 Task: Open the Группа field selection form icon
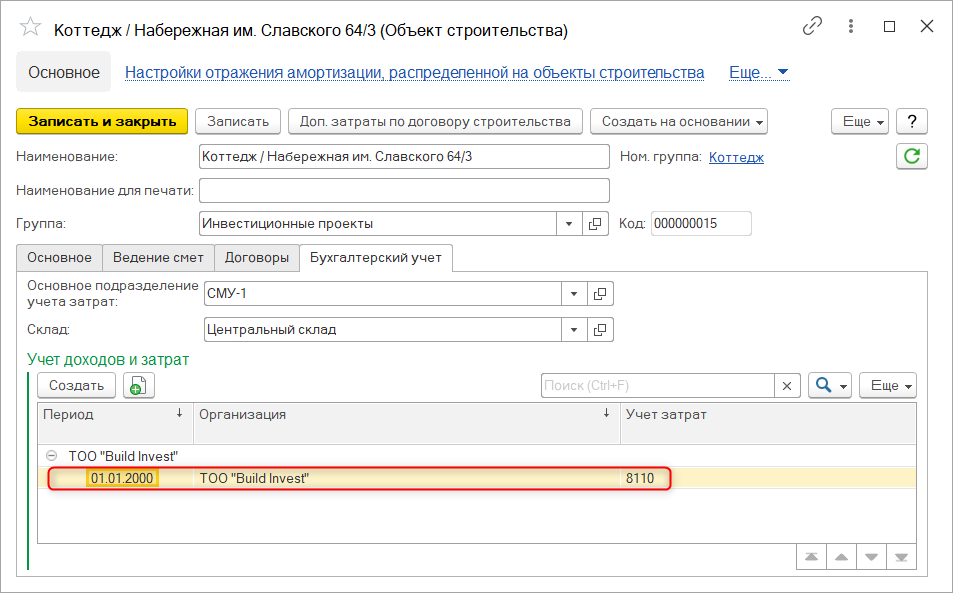pyautogui.click(x=594, y=224)
